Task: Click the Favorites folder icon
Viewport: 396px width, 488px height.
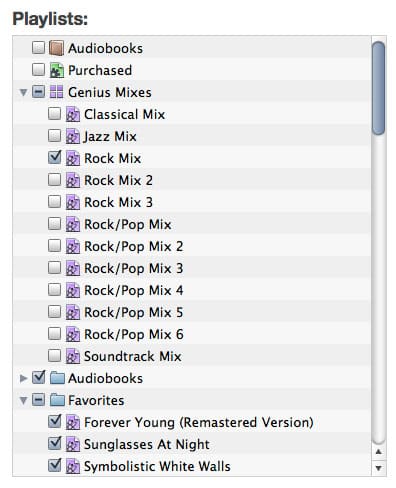Action: pyautogui.click(x=57, y=400)
